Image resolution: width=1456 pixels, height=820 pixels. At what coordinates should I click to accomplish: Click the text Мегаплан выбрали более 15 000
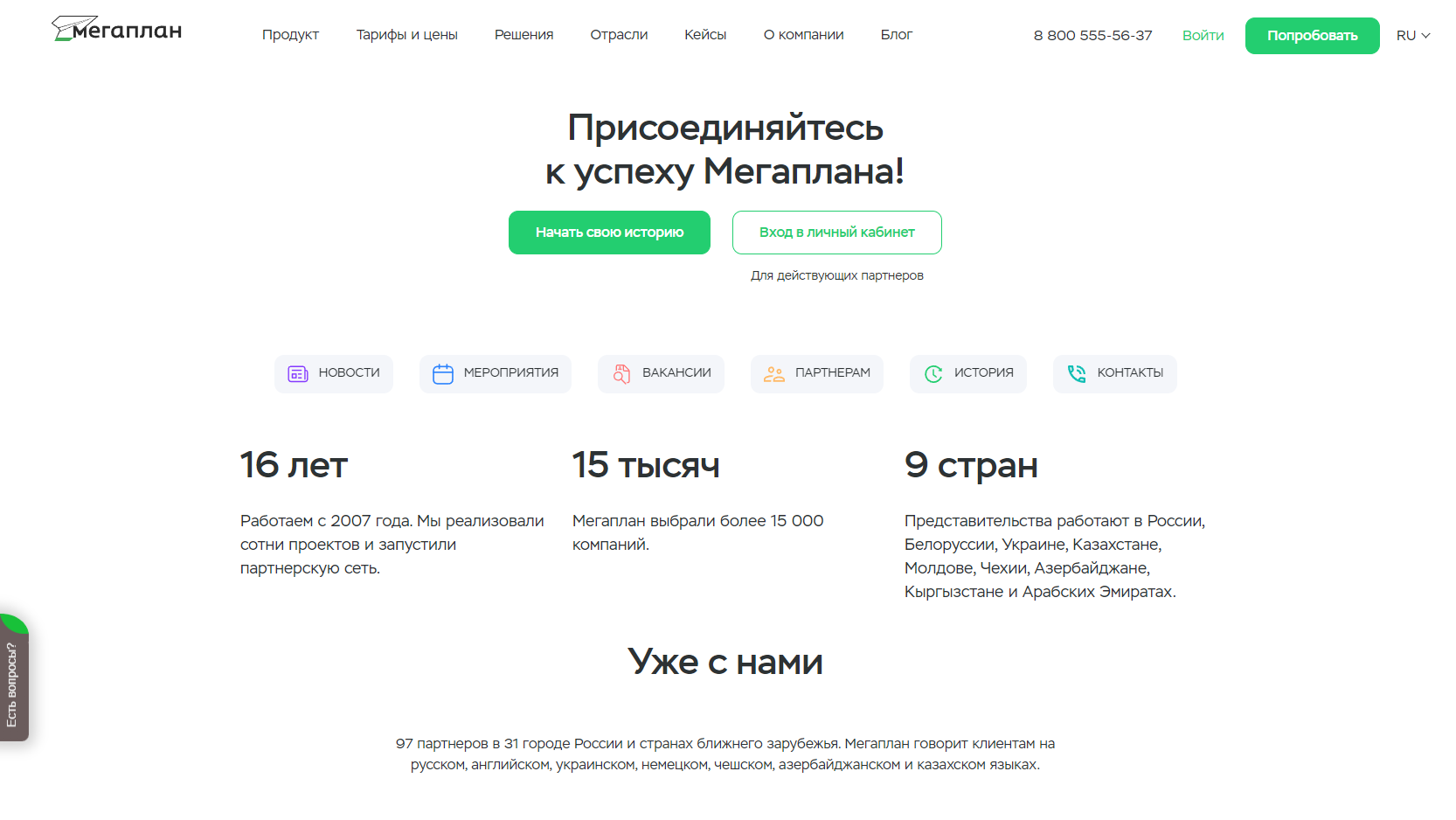click(697, 521)
